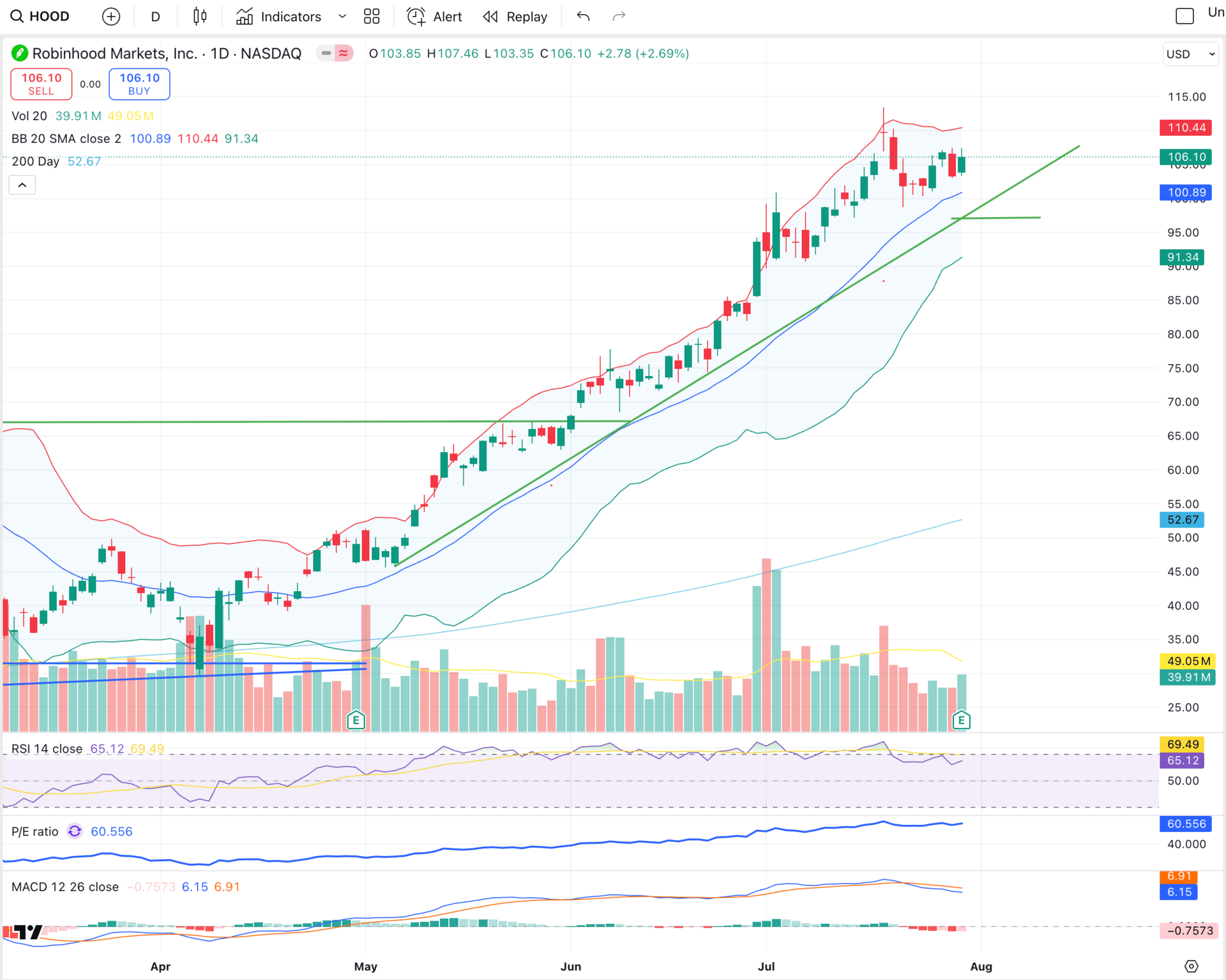1226x980 pixels.
Task: Click the latest earnings E marker
Action: (x=961, y=721)
